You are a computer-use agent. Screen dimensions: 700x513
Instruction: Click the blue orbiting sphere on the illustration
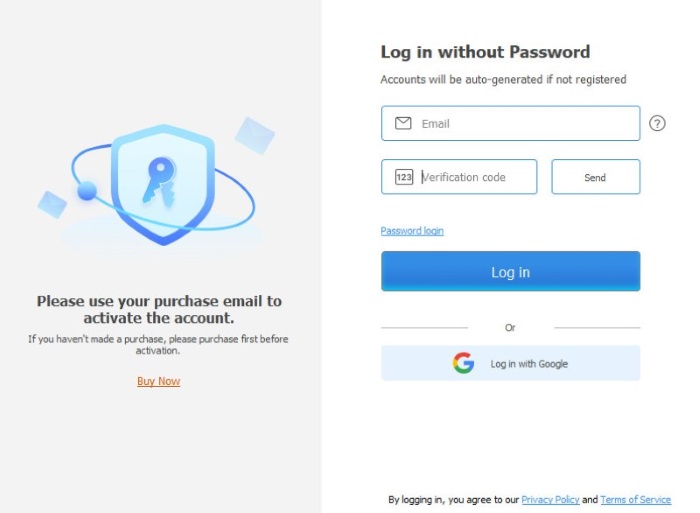click(x=87, y=191)
